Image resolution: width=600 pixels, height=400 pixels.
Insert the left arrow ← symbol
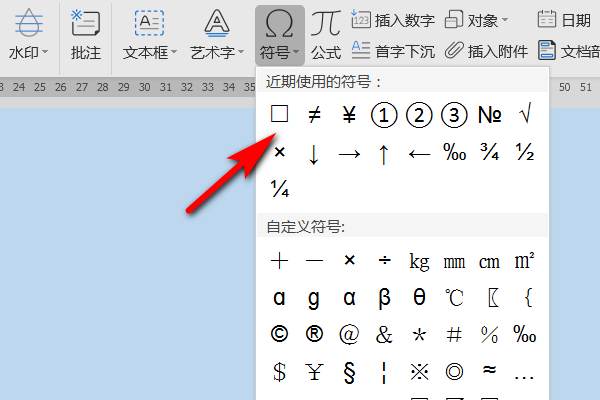(x=419, y=154)
